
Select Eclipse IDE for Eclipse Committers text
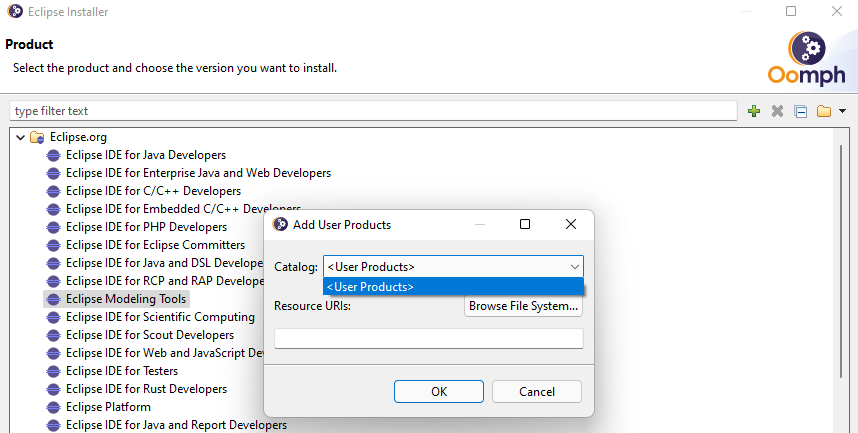click(x=155, y=245)
